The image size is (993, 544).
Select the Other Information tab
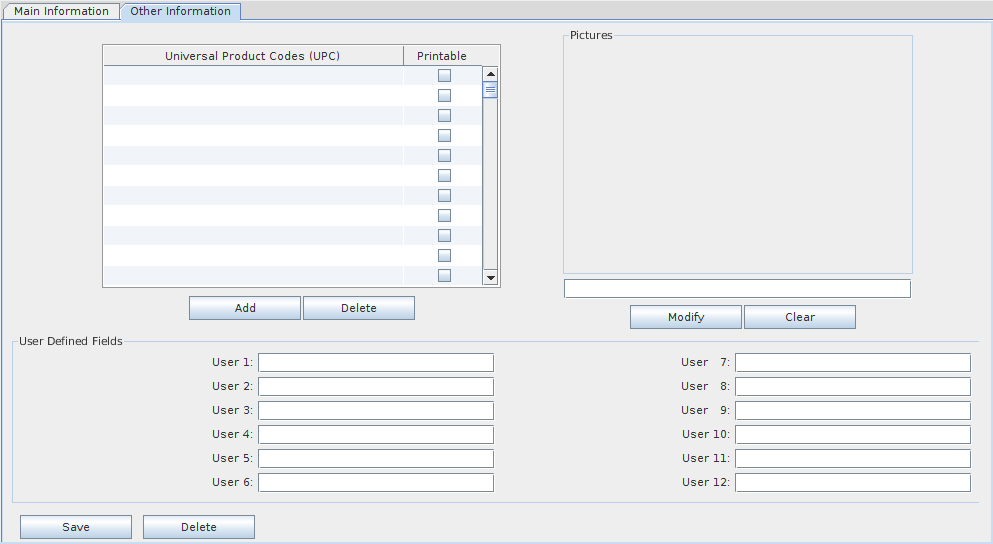click(x=180, y=12)
